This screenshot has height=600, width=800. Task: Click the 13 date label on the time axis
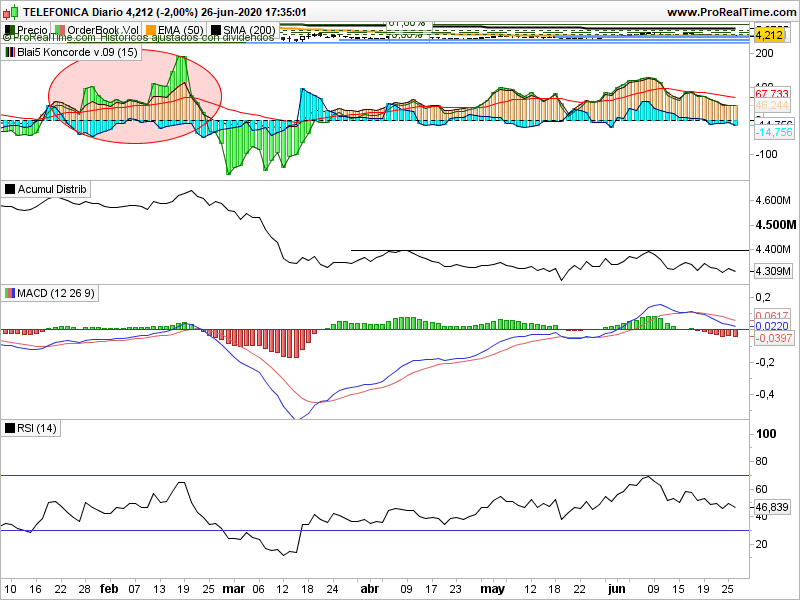click(x=160, y=589)
